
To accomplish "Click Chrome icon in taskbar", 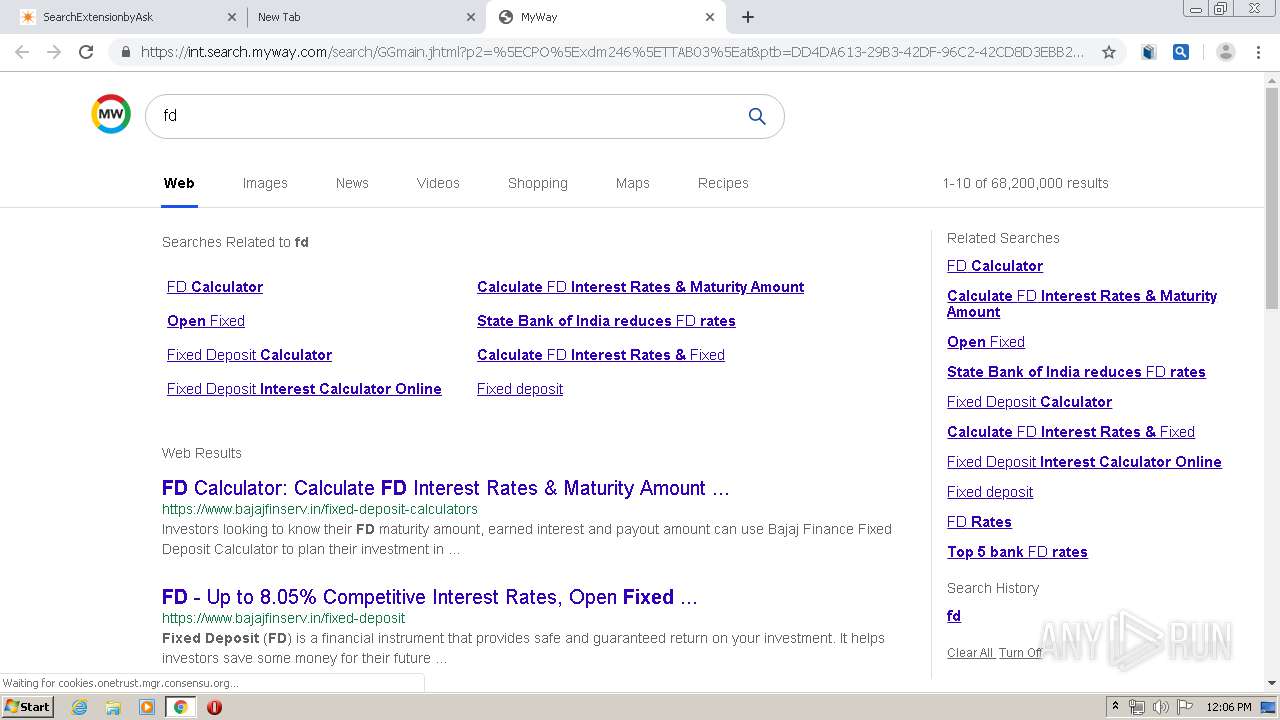I will [x=180, y=707].
